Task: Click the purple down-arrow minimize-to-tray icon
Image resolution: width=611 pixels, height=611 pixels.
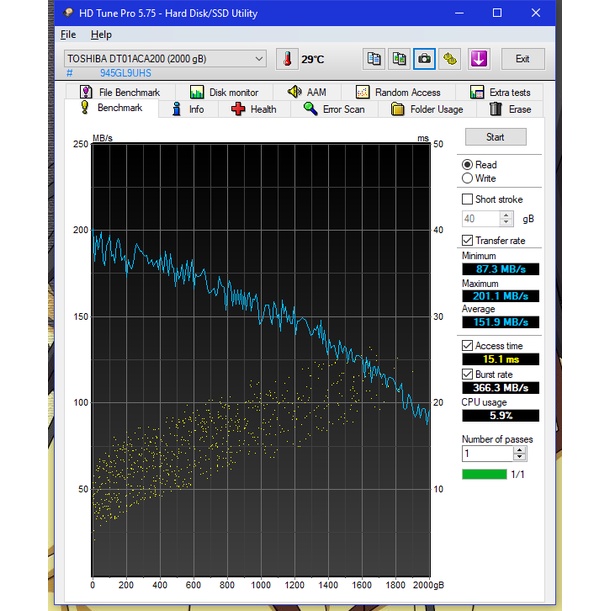Action: tap(479, 59)
